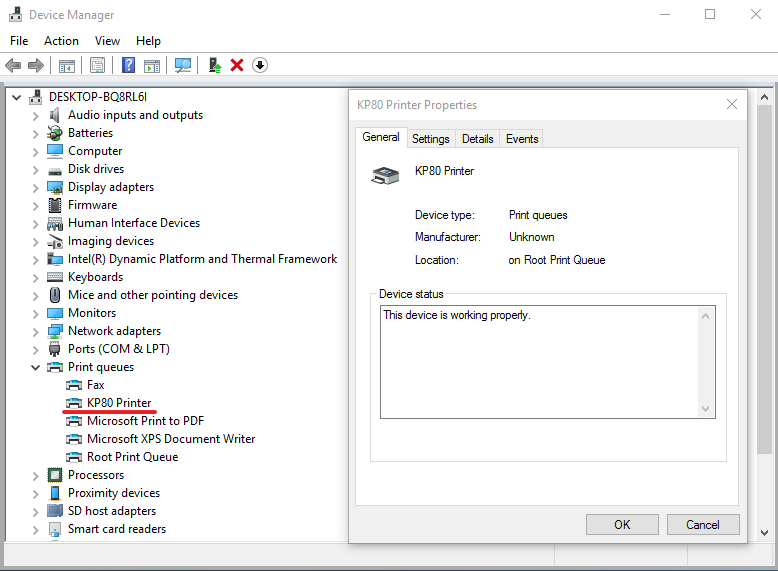
Task: Select the Fax print queue
Action: coord(95,385)
